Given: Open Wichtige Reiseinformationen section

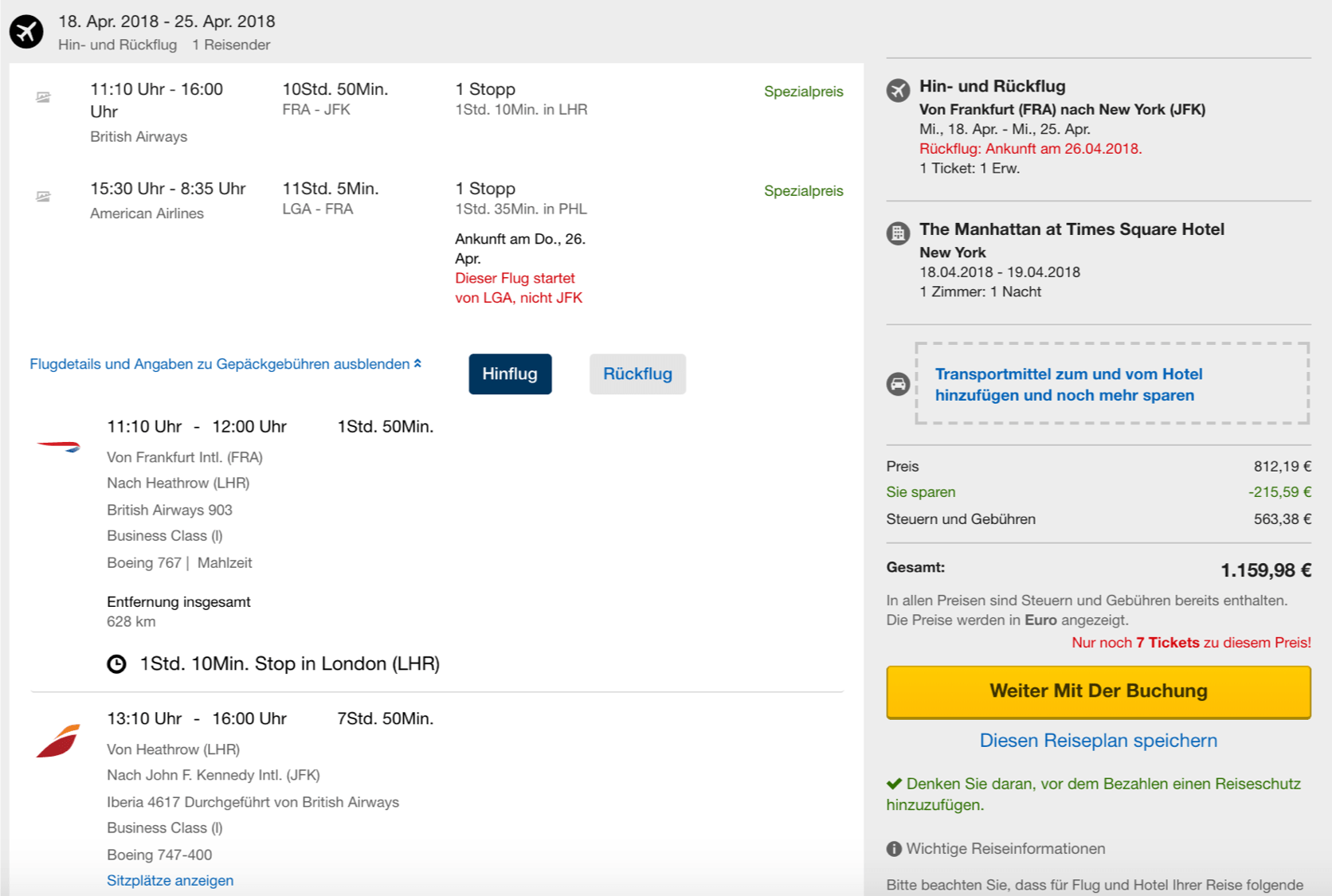Looking at the screenshot, I should (1005, 849).
